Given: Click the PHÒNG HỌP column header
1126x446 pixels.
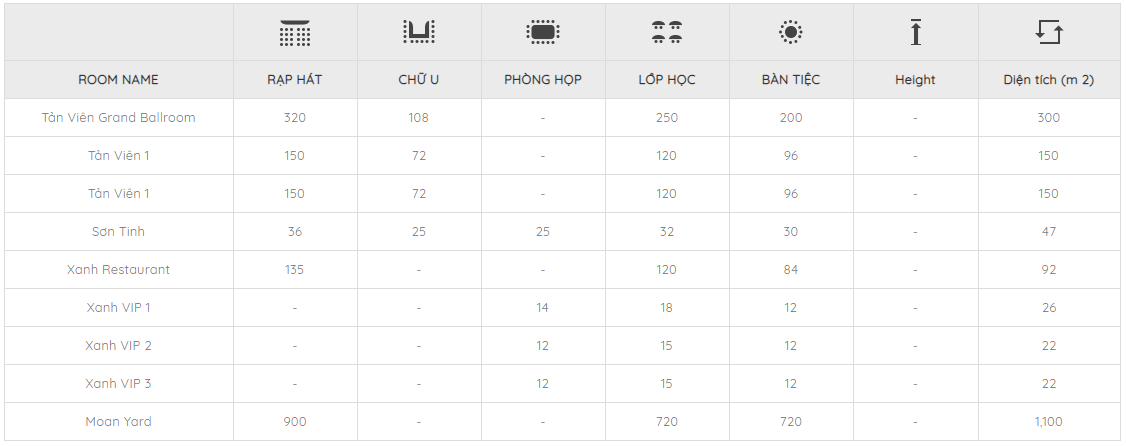Looking at the screenshot, I should [x=542, y=80].
